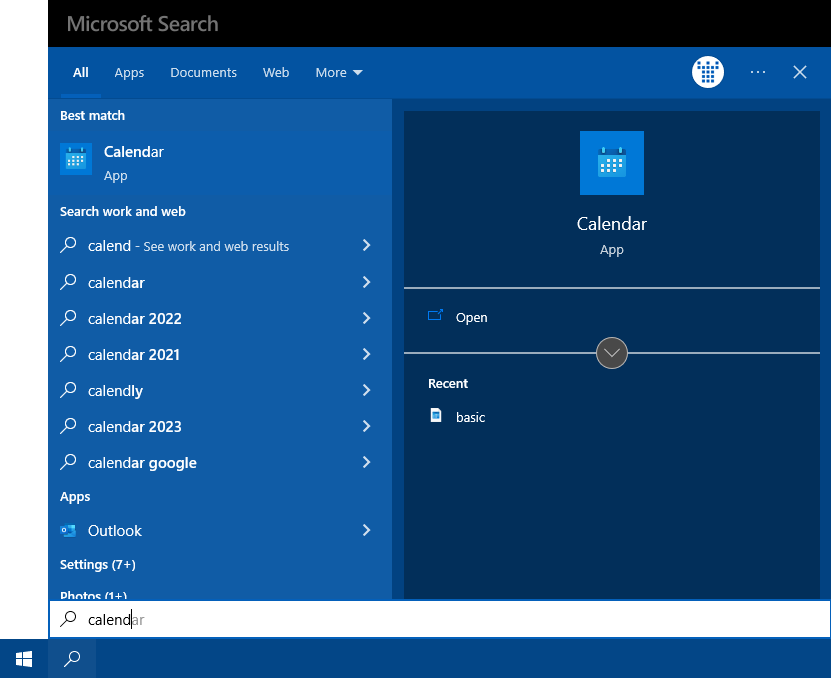Choose the 'calendar 2023' suggestion text
This screenshot has height=678, width=831.
tap(135, 427)
